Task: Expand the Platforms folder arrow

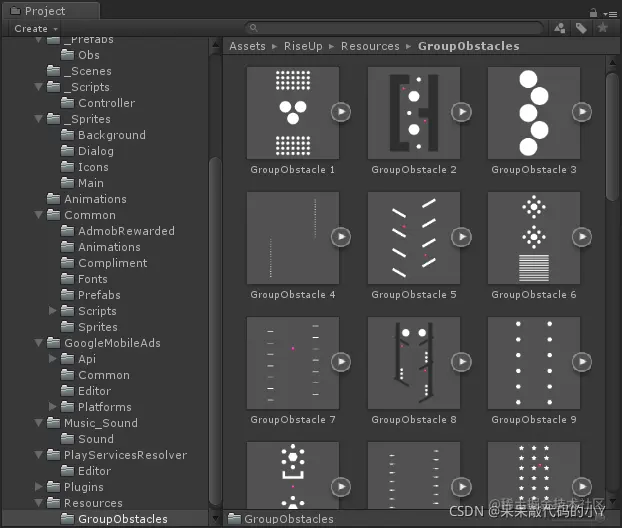Action: pyautogui.click(x=52, y=407)
